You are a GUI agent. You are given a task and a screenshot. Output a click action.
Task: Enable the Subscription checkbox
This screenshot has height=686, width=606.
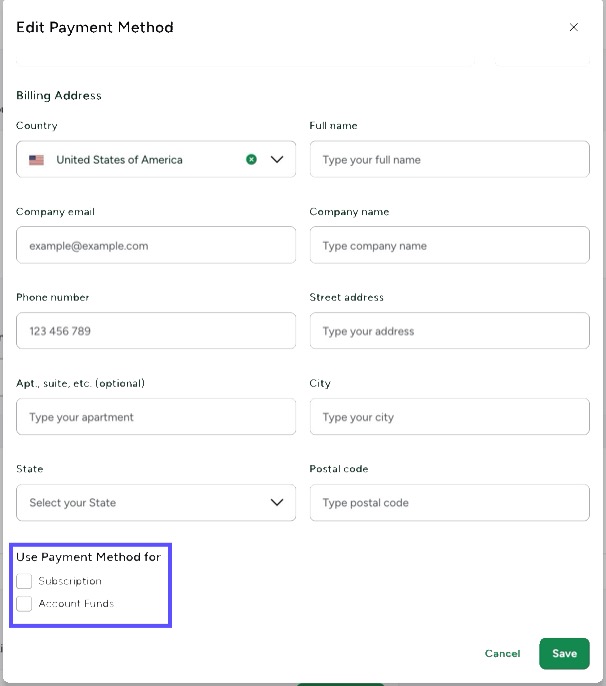click(24, 581)
